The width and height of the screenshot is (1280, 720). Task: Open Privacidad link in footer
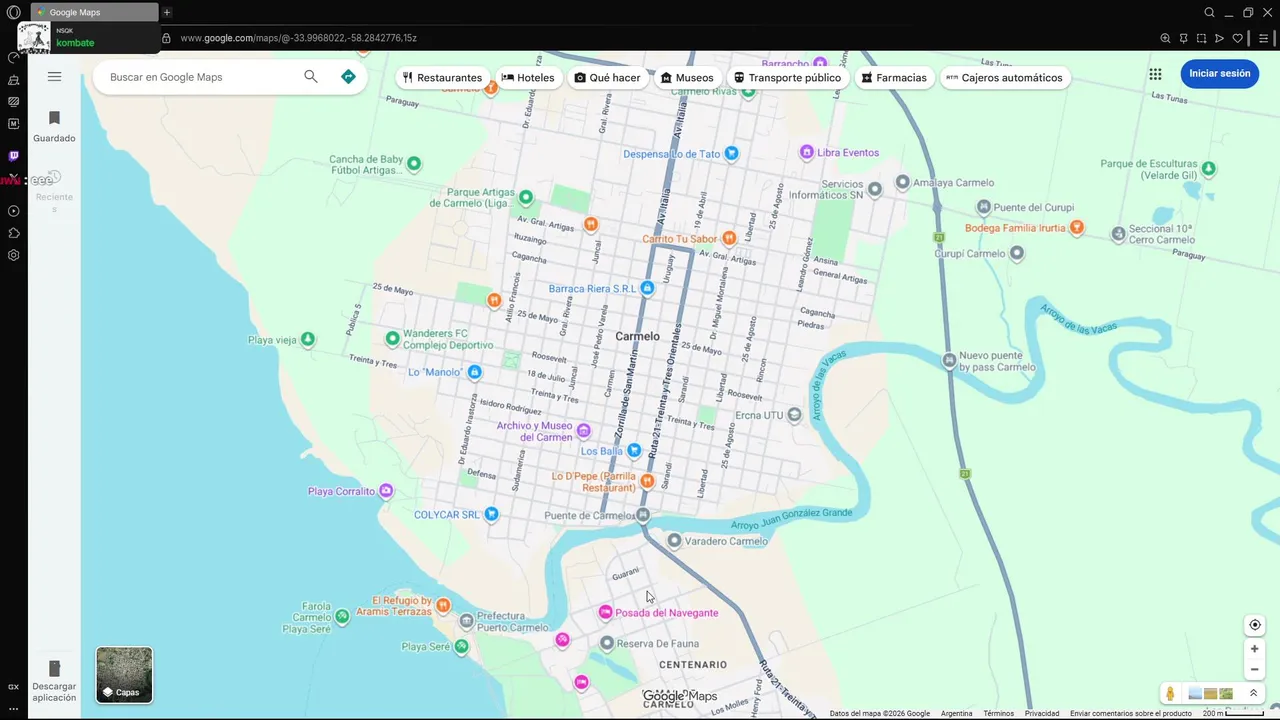point(1042,713)
